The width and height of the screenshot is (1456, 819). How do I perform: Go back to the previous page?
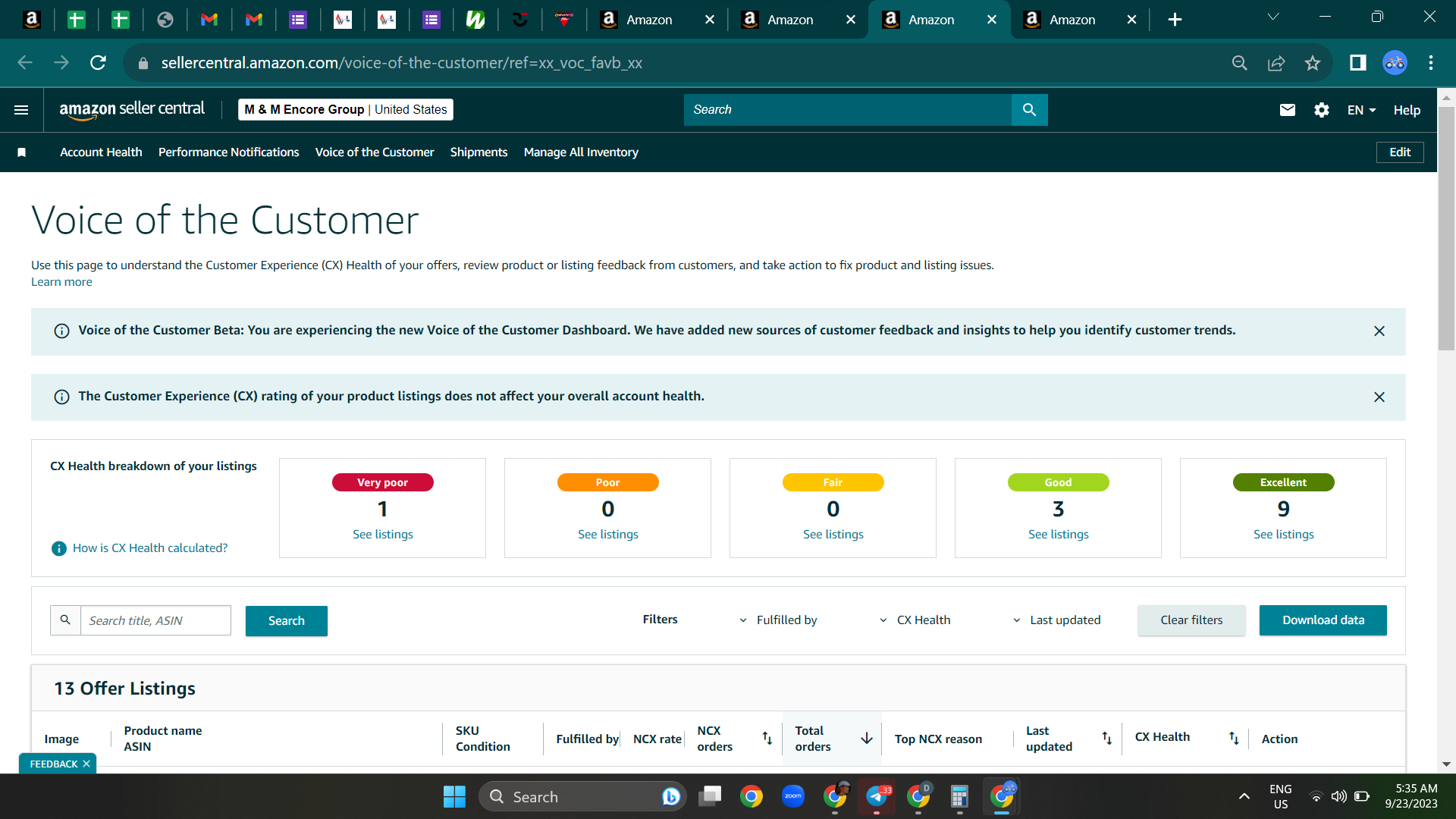pos(25,63)
